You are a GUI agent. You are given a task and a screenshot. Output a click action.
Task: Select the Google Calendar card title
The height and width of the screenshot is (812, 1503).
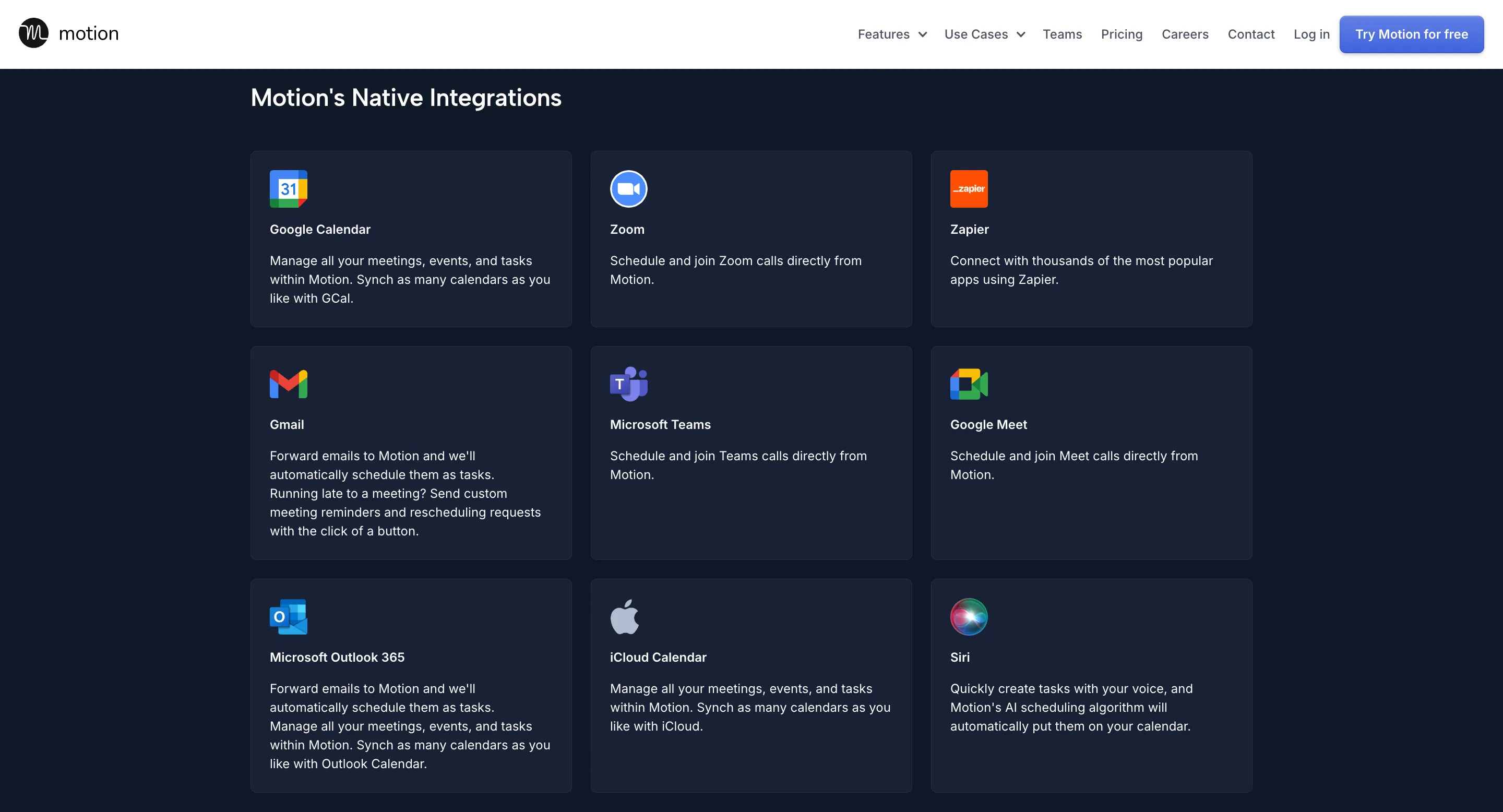click(x=320, y=229)
